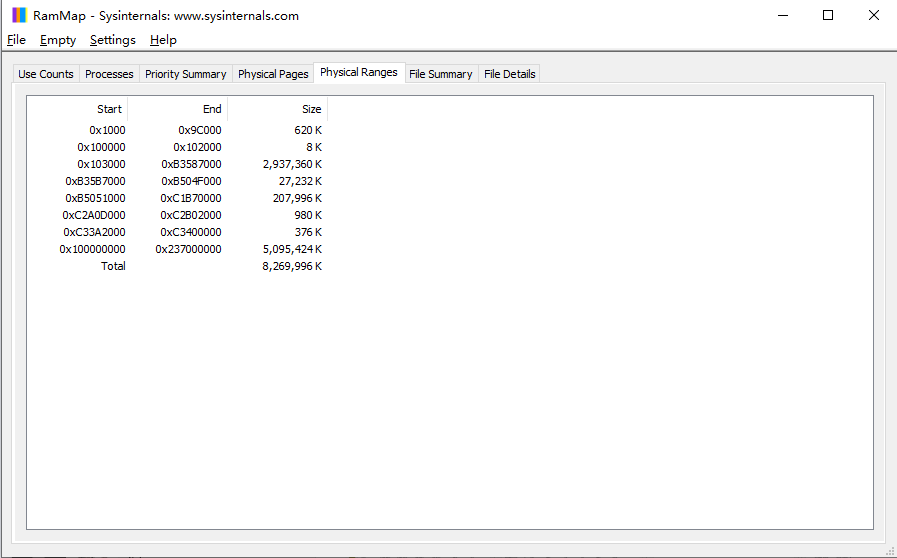
Task: Switch to the Use Counts tab
Action: click(46, 74)
